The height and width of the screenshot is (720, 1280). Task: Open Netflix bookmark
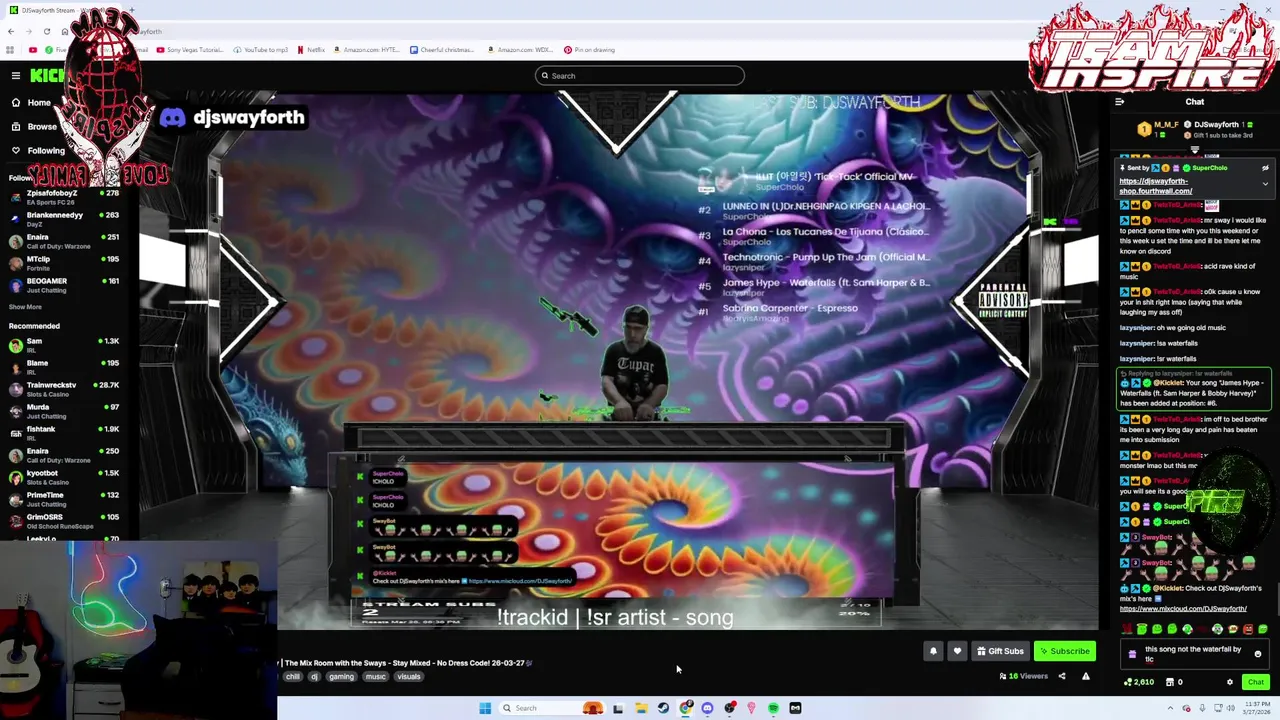pyautogui.click(x=311, y=50)
